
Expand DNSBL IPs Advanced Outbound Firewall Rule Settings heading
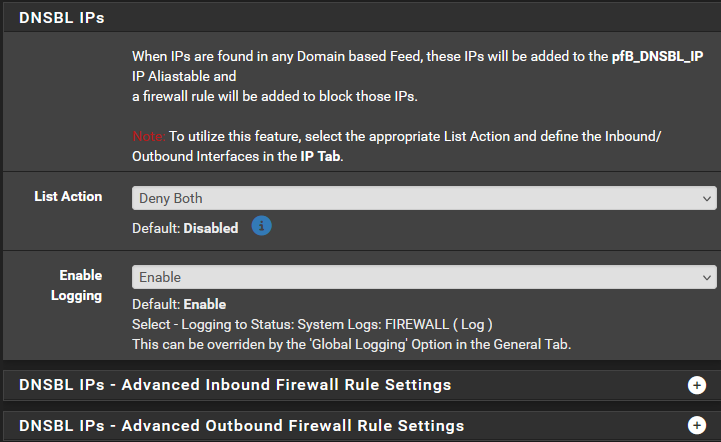[241, 426]
